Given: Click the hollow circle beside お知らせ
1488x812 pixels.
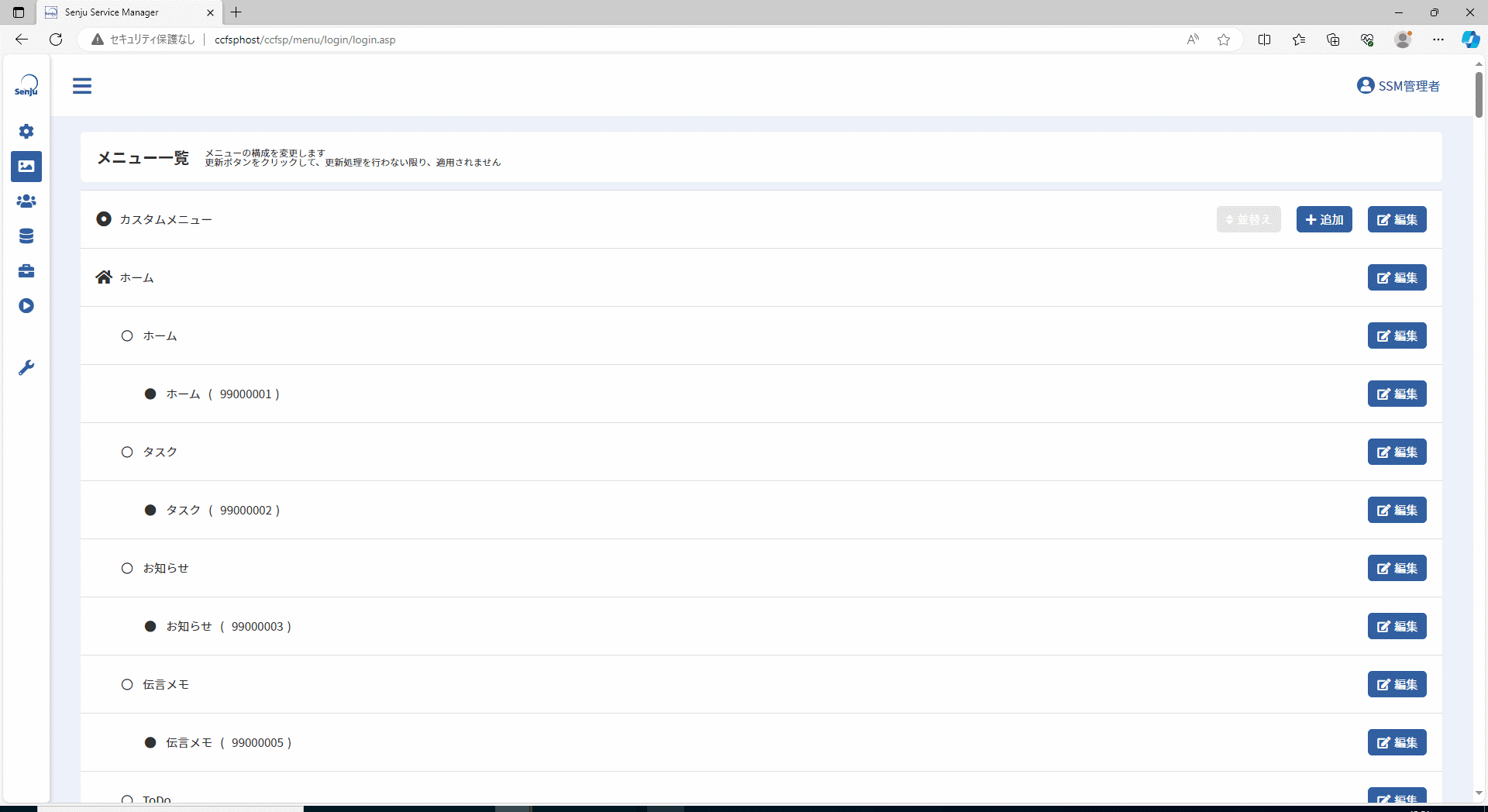Looking at the screenshot, I should pyautogui.click(x=127, y=568).
